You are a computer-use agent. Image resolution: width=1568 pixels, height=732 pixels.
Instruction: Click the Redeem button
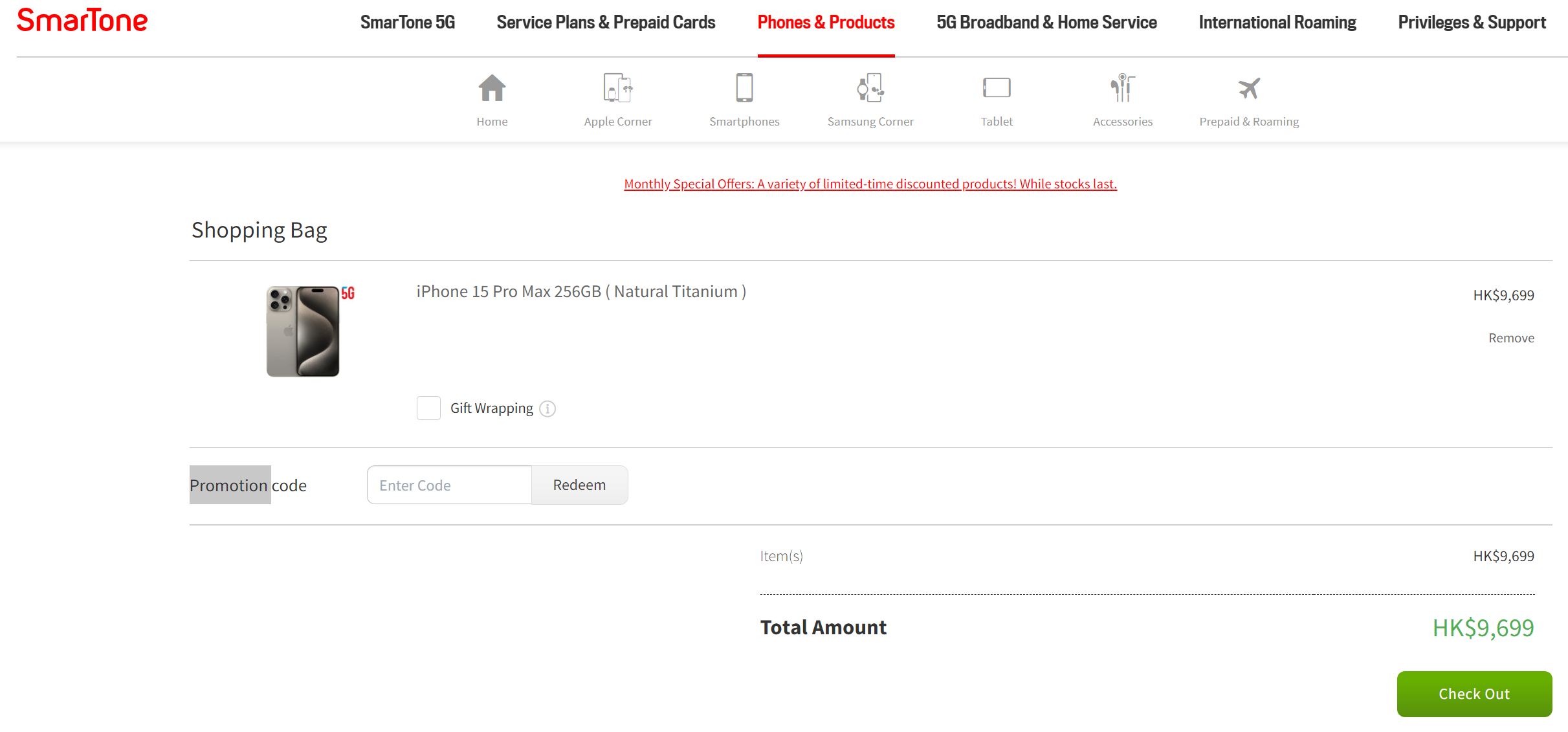click(579, 485)
